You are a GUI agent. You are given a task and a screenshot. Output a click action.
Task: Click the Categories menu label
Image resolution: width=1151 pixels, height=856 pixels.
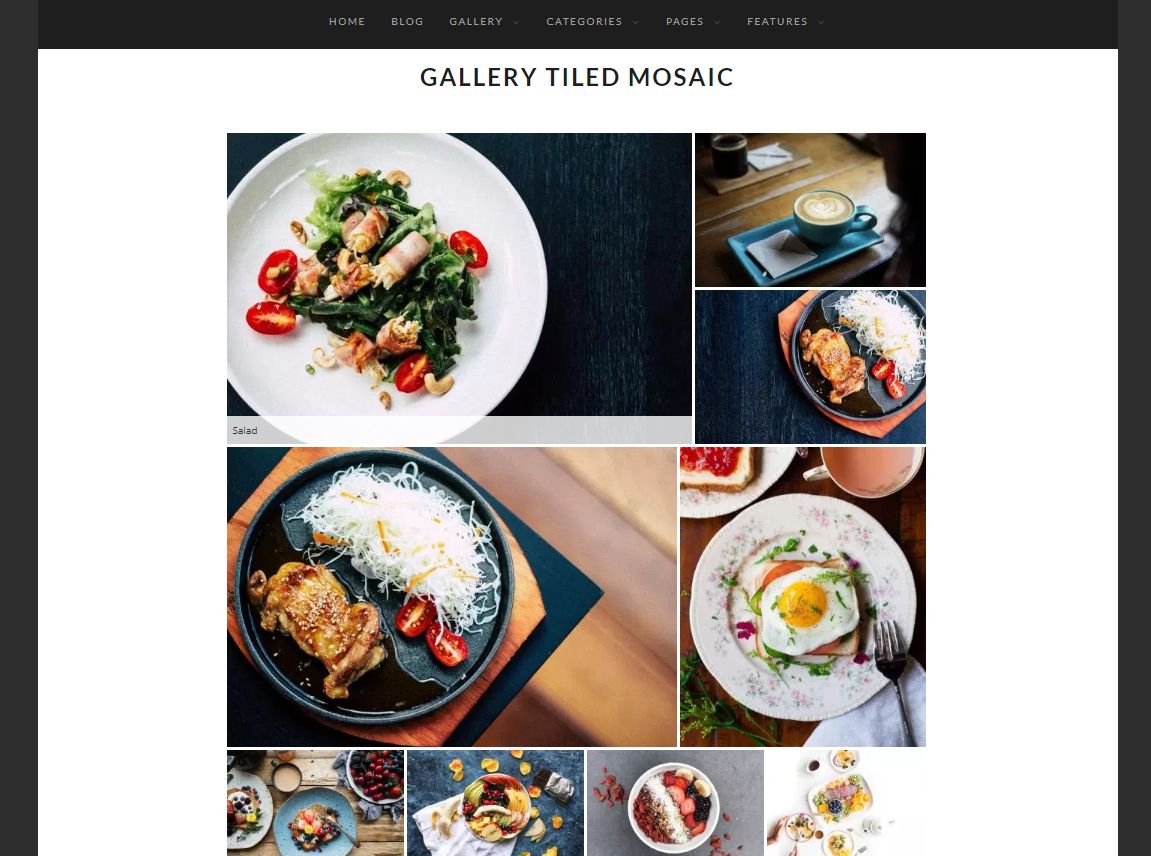coord(584,21)
